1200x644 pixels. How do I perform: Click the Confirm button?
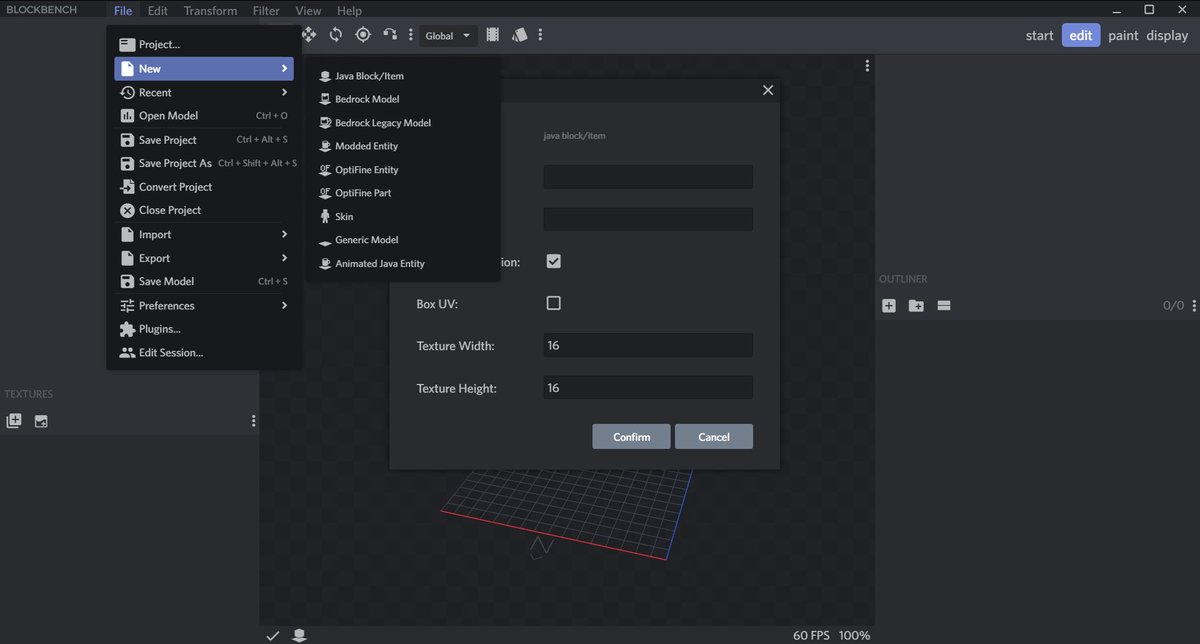[x=631, y=436]
